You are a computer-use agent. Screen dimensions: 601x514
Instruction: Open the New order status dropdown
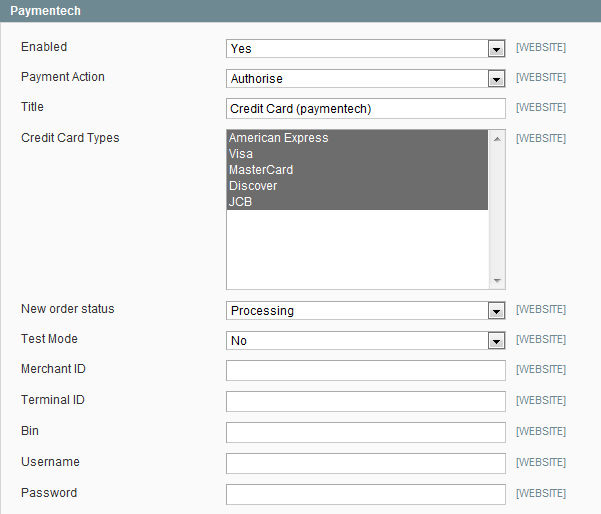coord(366,310)
